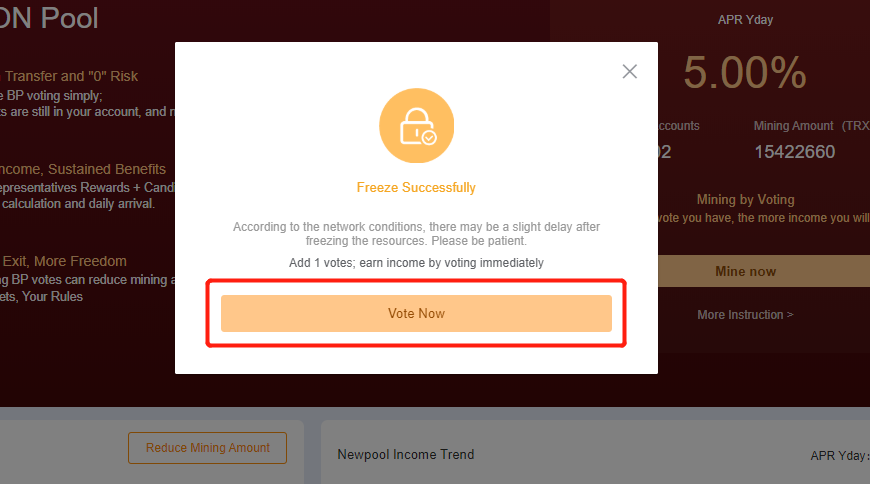Click the Transfer and "0" Risk heading
Image resolution: width=870 pixels, height=484 pixels.
(x=70, y=76)
